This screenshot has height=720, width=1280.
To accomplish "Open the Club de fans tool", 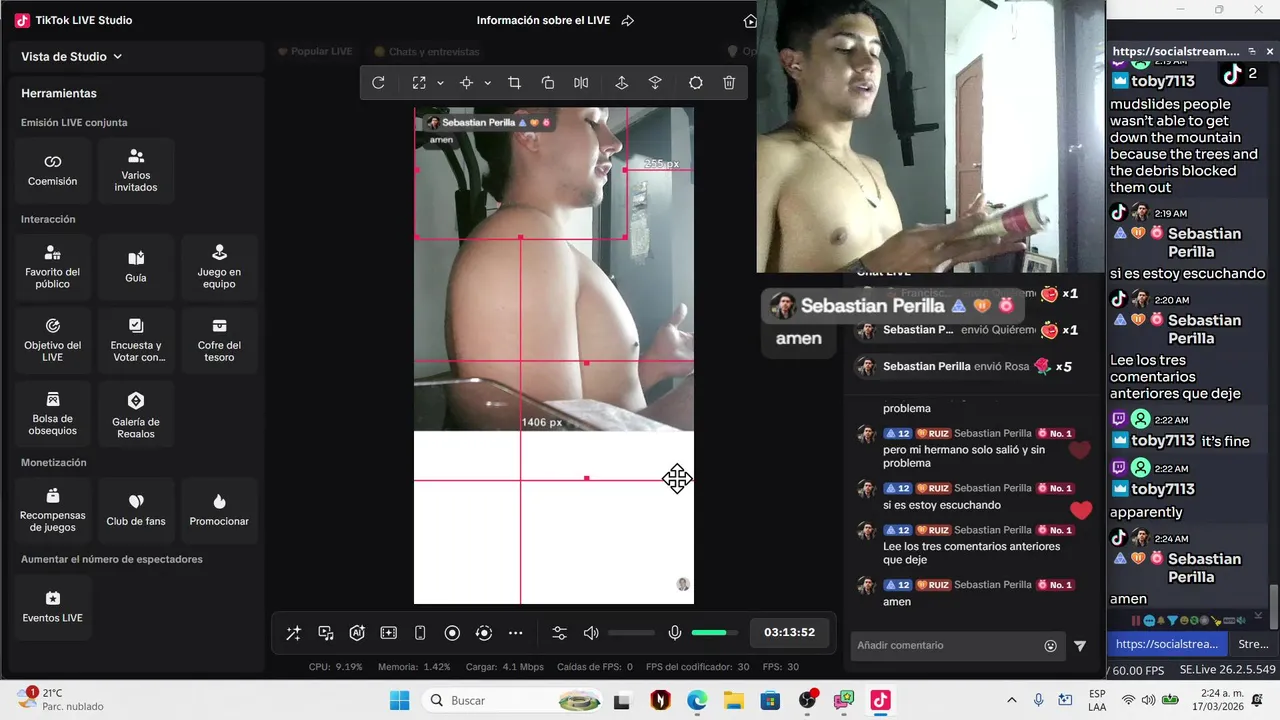I will [x=136, y=510].
